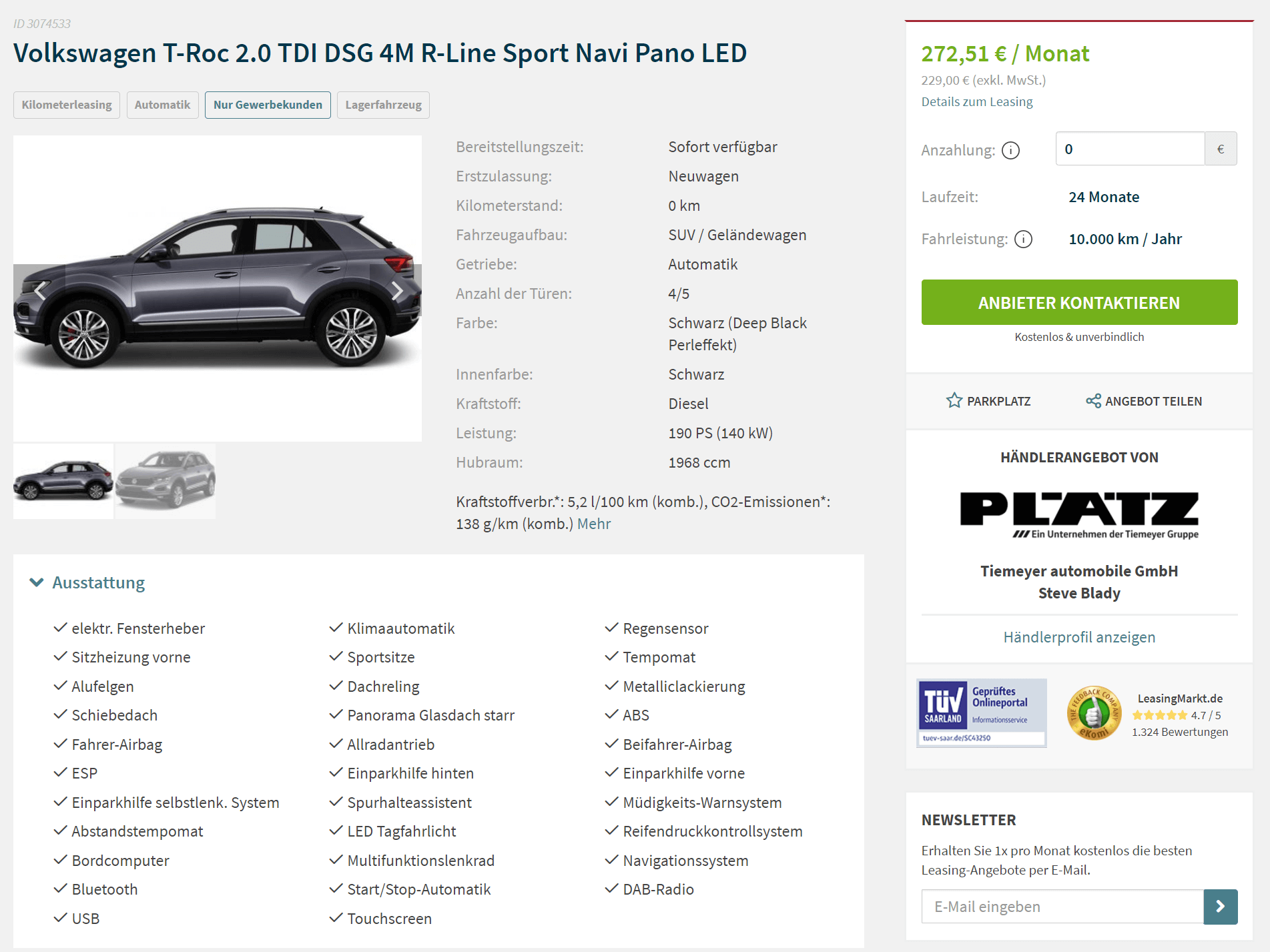Open the 10.000 km / Jahr selector
This screenshot has width=1270, height=952.
pyautogui.click(x=1125, y=239)
